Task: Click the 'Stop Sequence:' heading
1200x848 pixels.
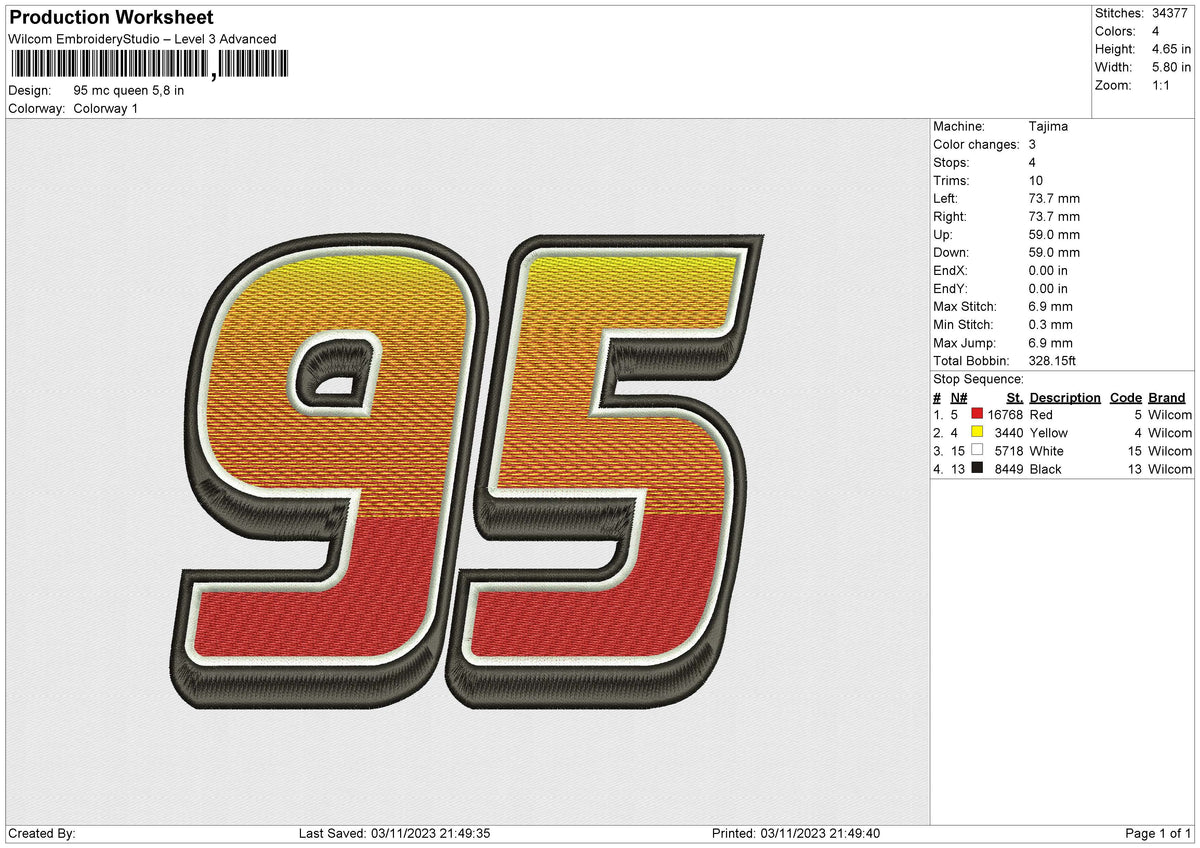Action: (x=978, y=379)
